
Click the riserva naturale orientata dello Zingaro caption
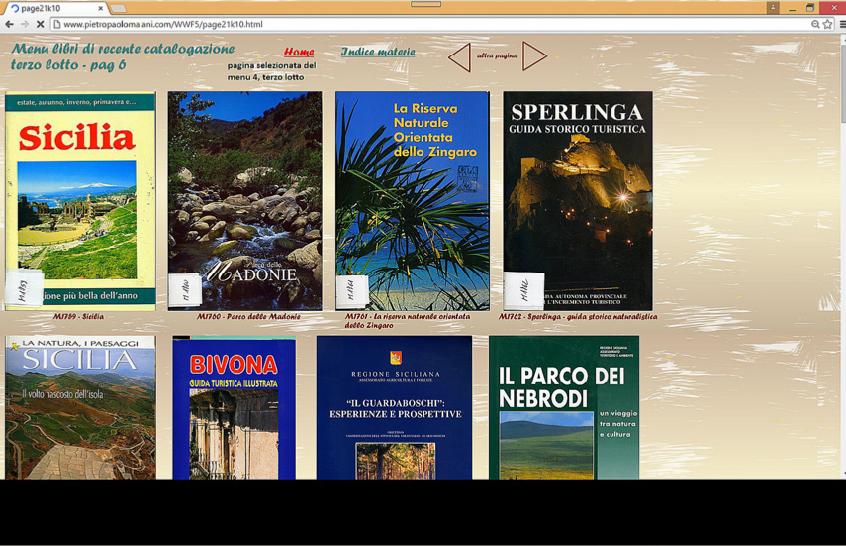pyautogui.click(x=407, y=321)
